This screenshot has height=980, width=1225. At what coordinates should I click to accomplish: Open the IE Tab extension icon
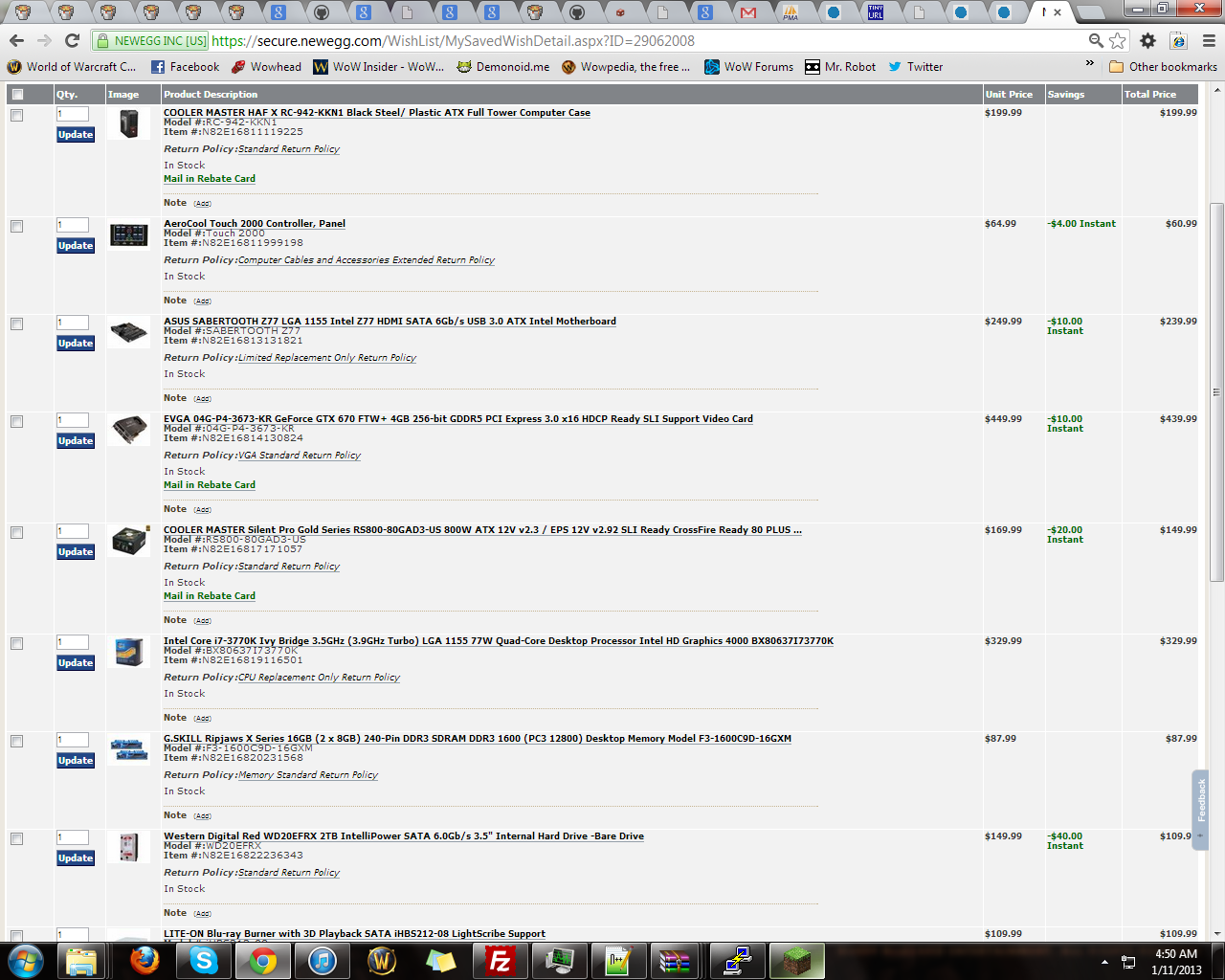point(1178,40)
